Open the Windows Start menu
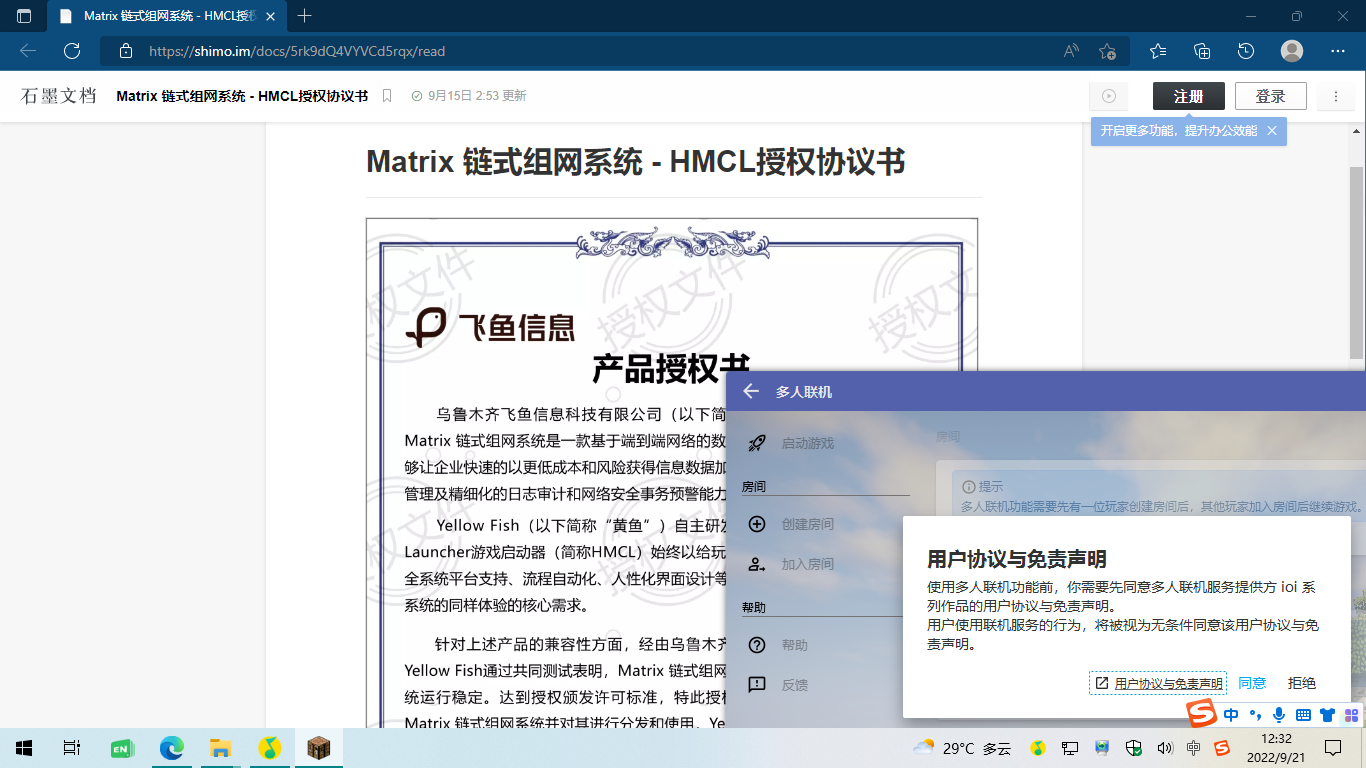The image size is (1366, 768). [24, 747]
